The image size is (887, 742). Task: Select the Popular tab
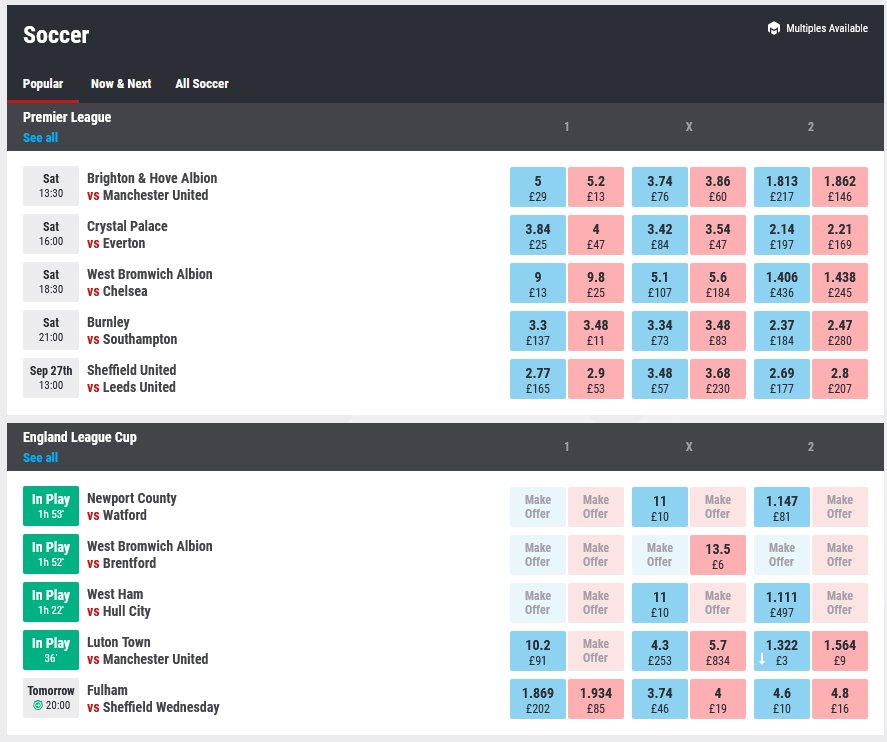[x=43, y=84]
